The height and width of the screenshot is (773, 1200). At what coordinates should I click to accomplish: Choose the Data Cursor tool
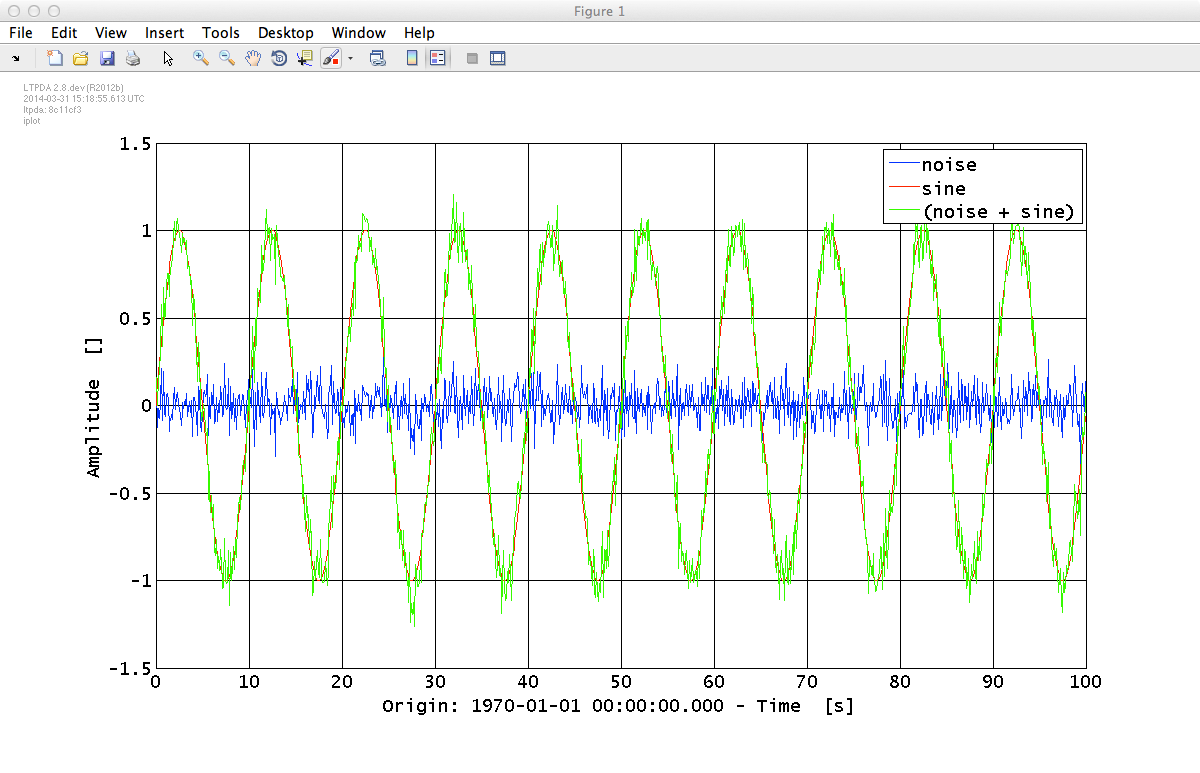(x=305, y=58)
